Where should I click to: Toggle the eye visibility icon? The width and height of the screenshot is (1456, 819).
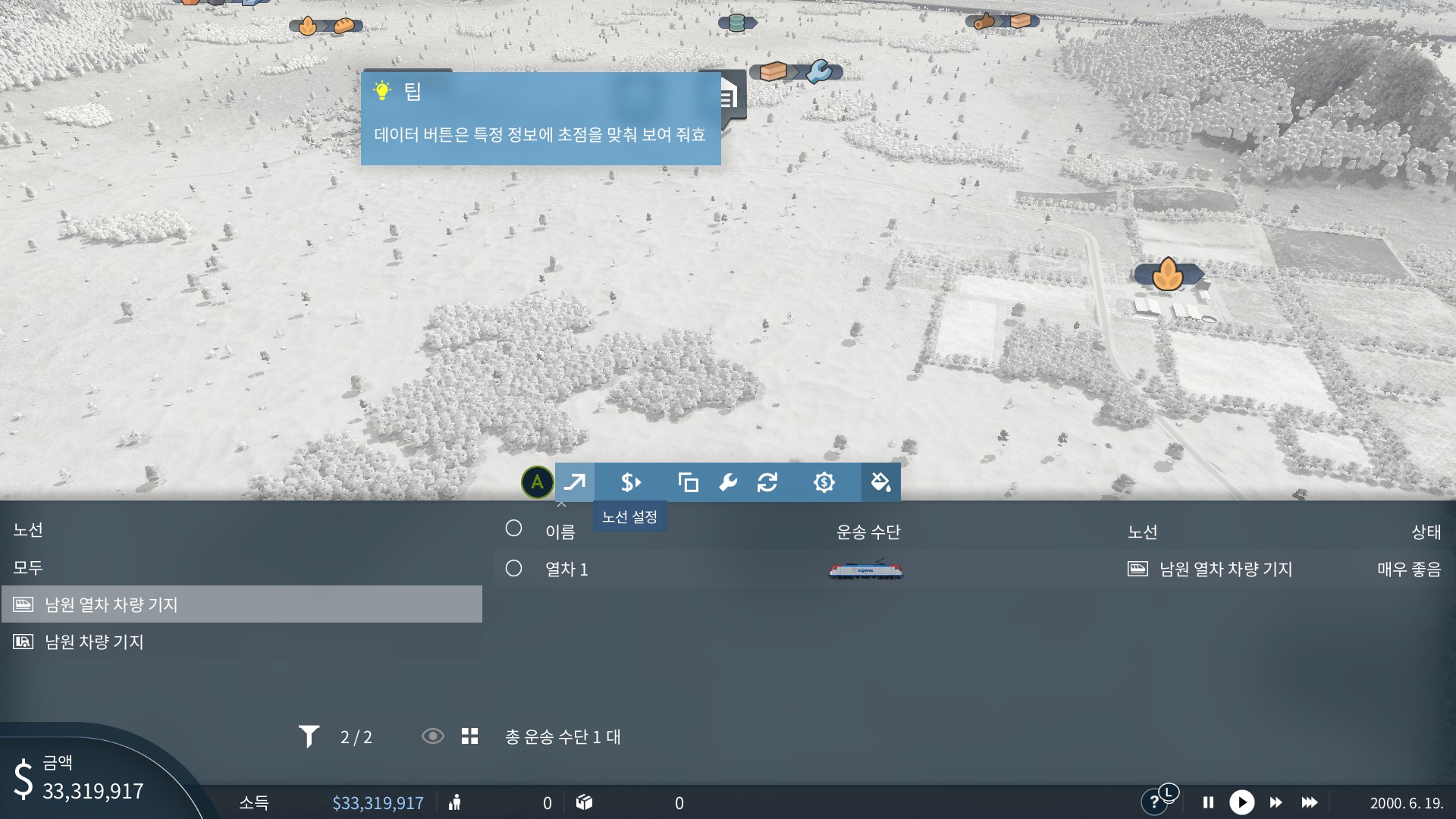tap(432, 736)
